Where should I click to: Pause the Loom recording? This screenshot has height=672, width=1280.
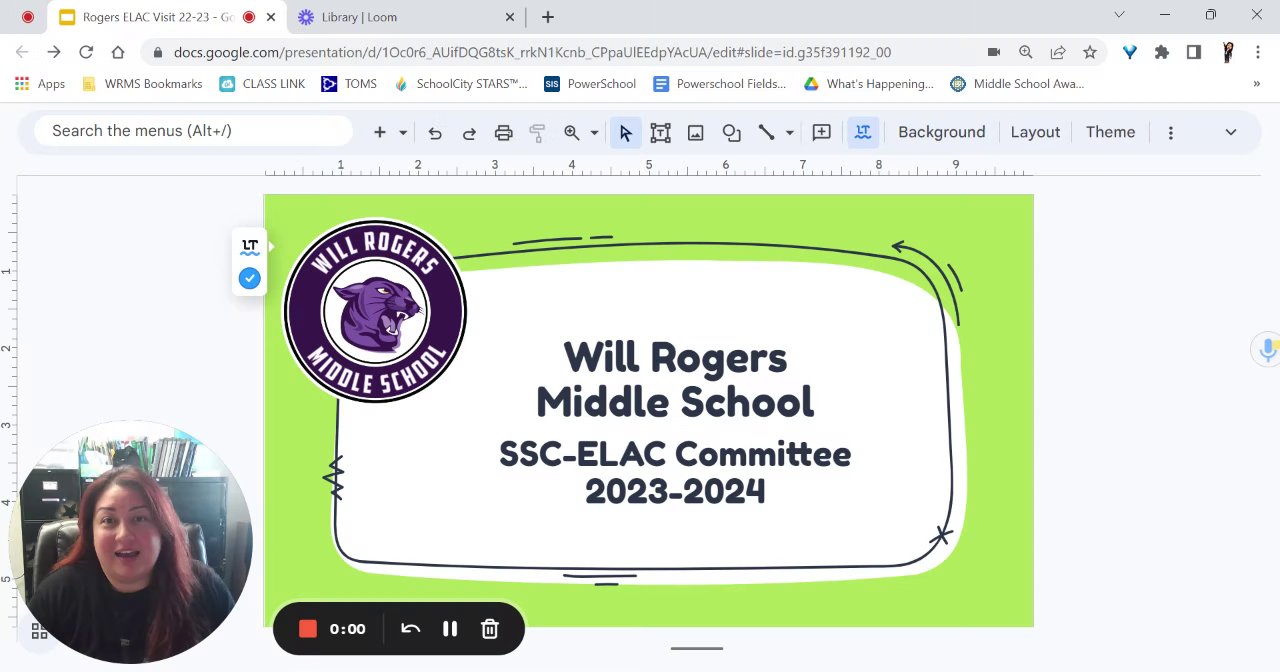point(450,629)
